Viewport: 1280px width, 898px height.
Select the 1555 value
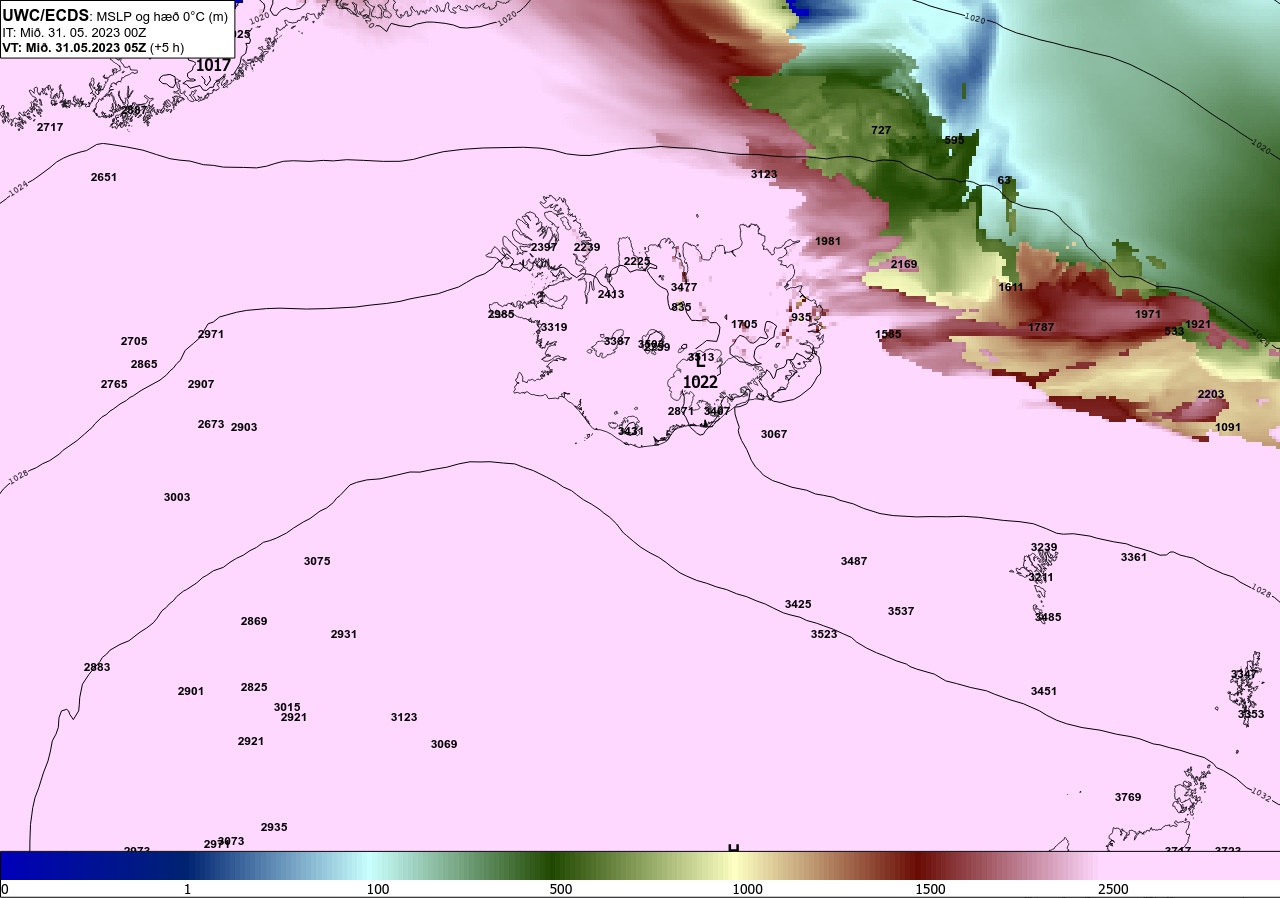point(888,334)
